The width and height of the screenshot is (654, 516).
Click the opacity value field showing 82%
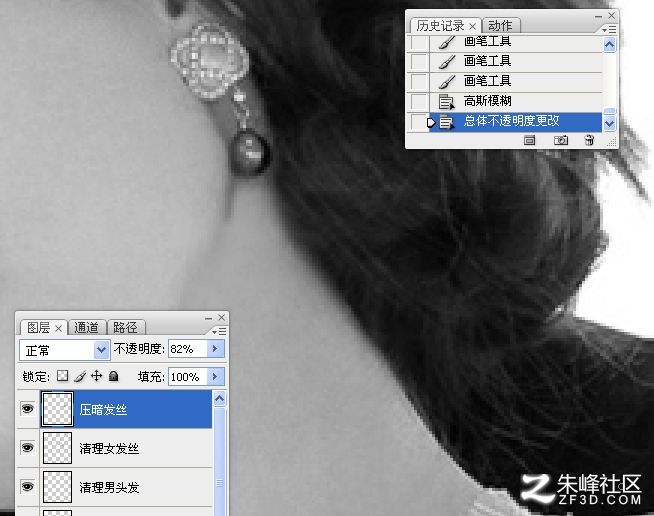(188, 349)
